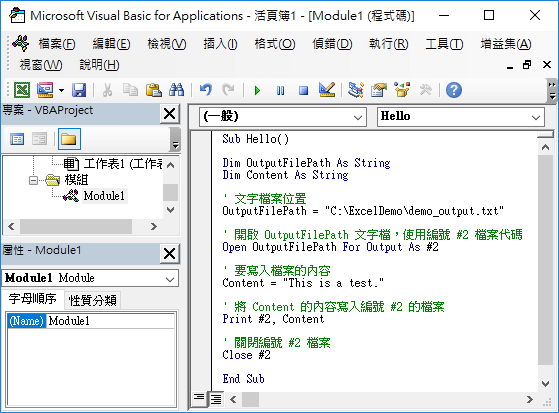Select Module1 in project tree
Screen dimensions: 559x413
tap(104, 196)
